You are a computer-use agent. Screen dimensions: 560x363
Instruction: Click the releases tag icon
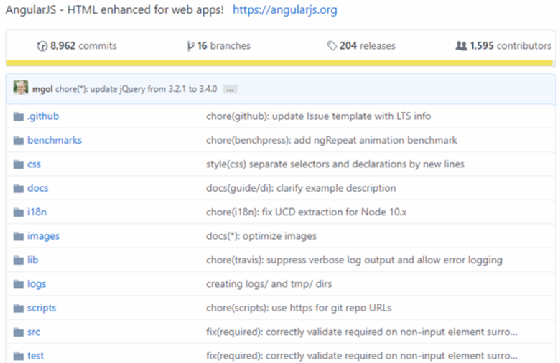click(x=332, y=46)
